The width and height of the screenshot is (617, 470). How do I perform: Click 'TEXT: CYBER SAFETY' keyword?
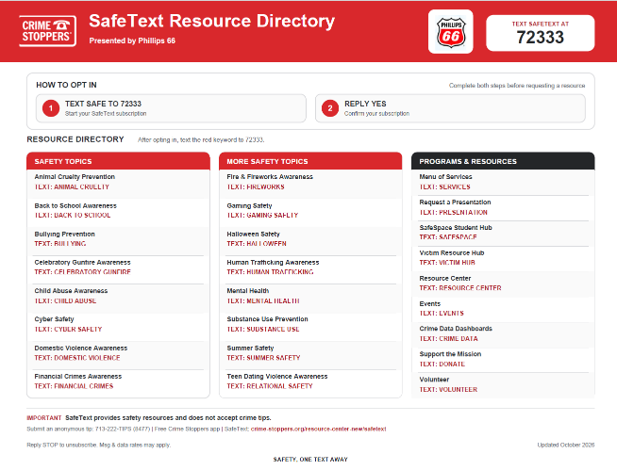pyautogui.click(x=68, y=329)
